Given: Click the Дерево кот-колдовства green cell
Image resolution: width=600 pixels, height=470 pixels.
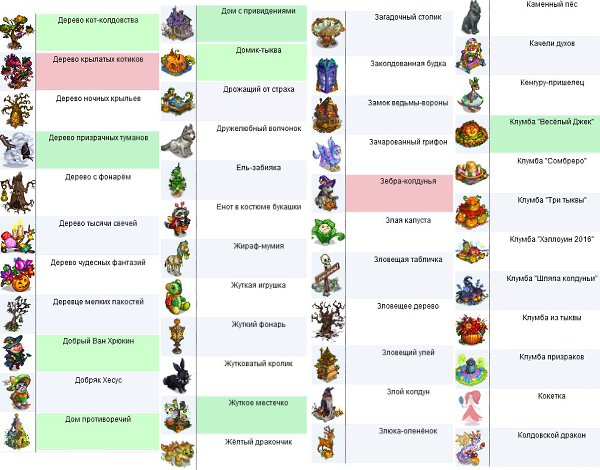Looking at the screenshot, I should 98,33.
